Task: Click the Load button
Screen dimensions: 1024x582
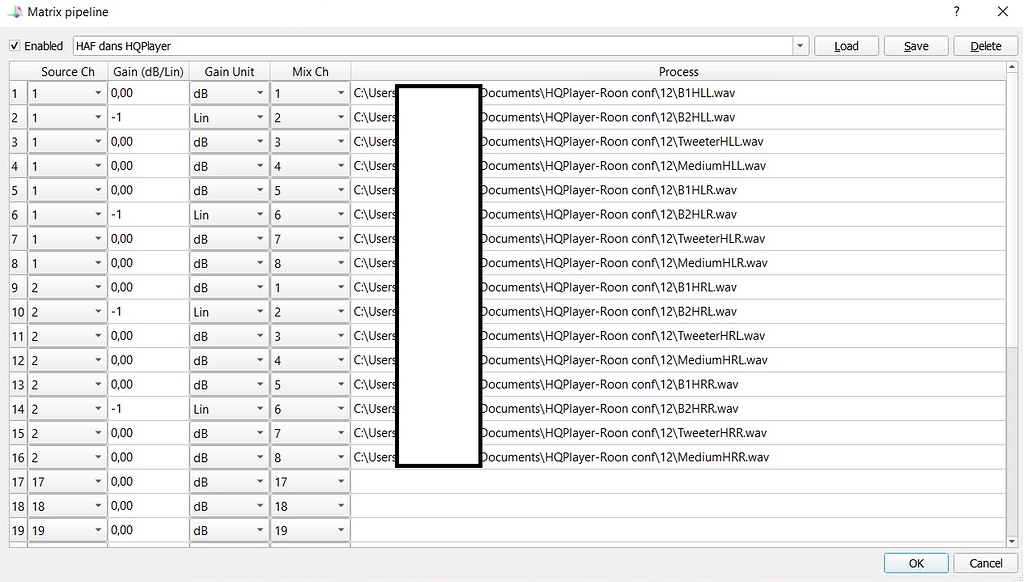Action: [x=846, y=45]
